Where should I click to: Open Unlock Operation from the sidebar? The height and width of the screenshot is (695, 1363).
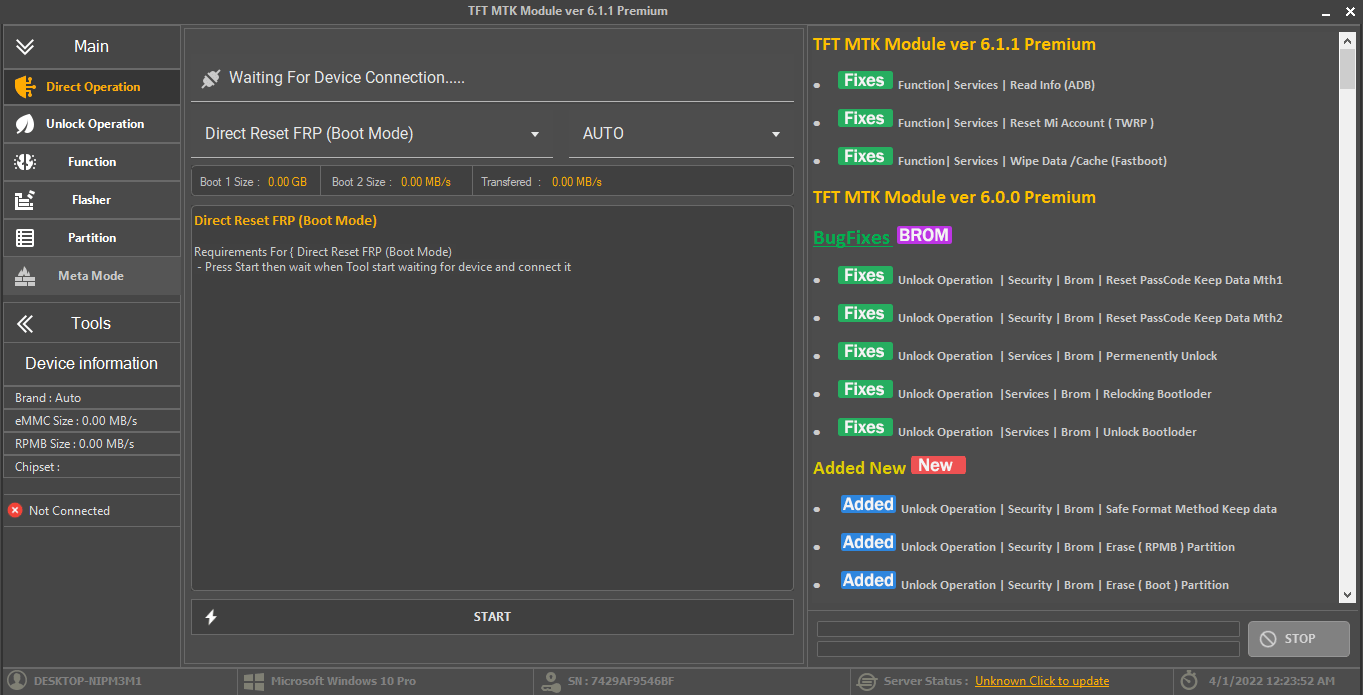pyautogui.click(x=26, y=124)
